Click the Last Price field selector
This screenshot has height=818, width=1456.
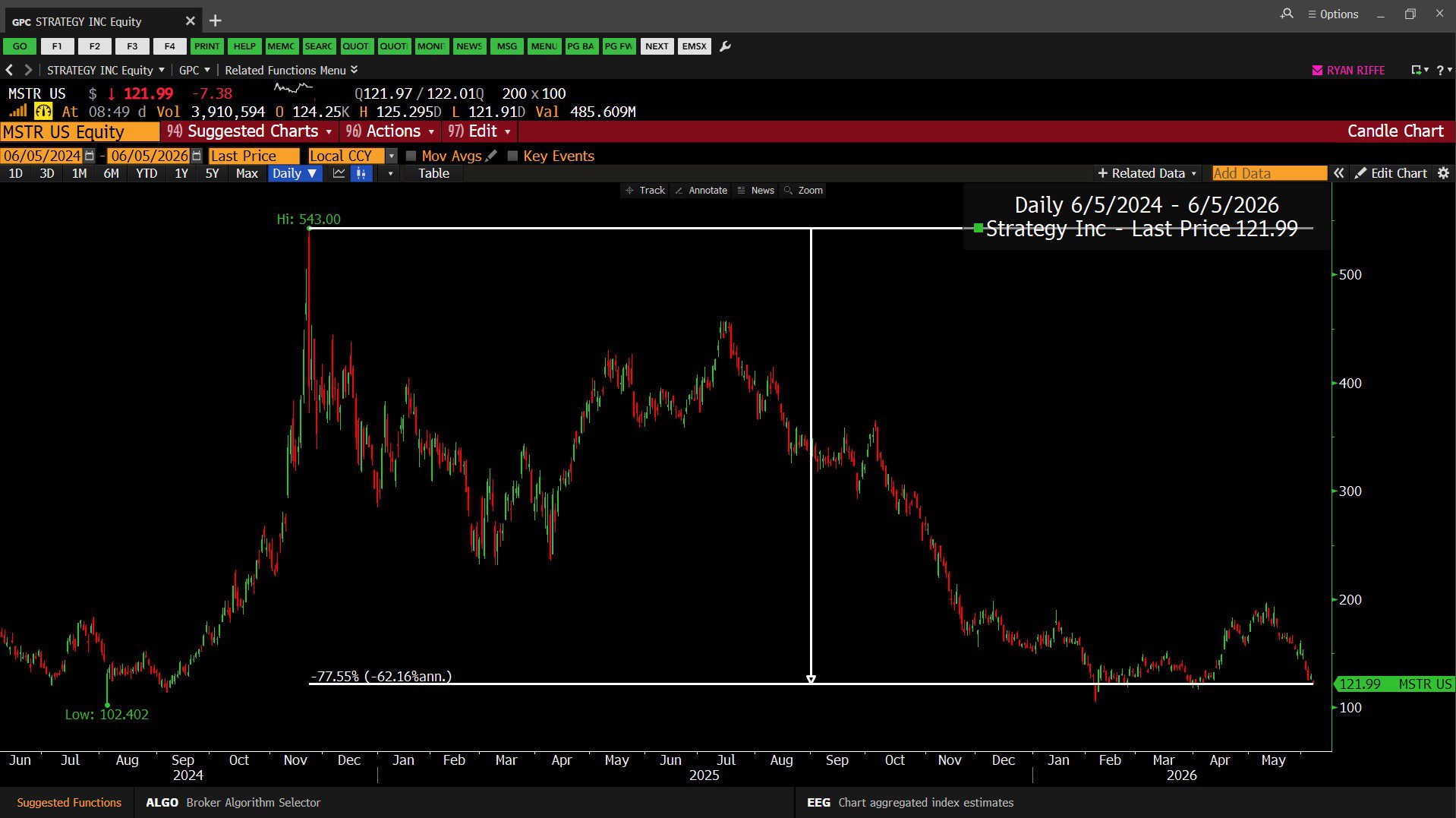(x=254, y=156)
